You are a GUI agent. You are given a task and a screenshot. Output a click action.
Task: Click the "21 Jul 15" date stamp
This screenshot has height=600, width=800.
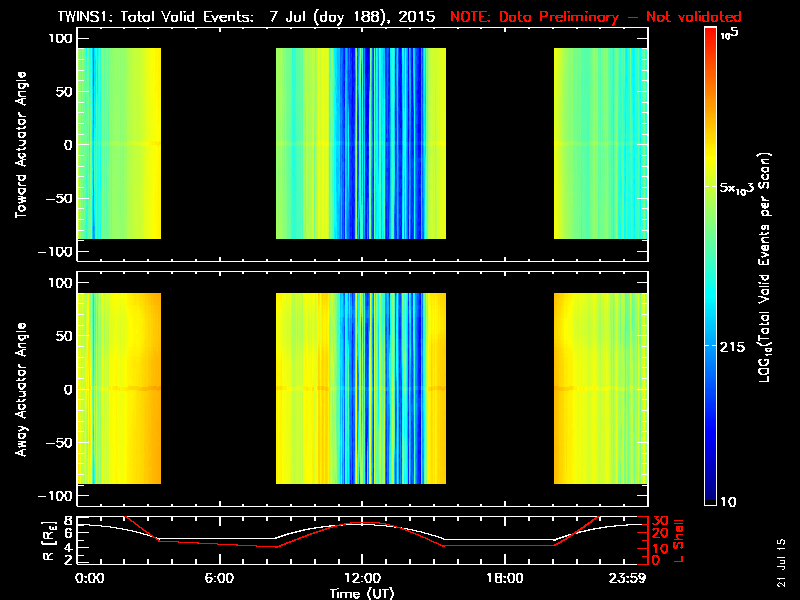click(781, 556)
